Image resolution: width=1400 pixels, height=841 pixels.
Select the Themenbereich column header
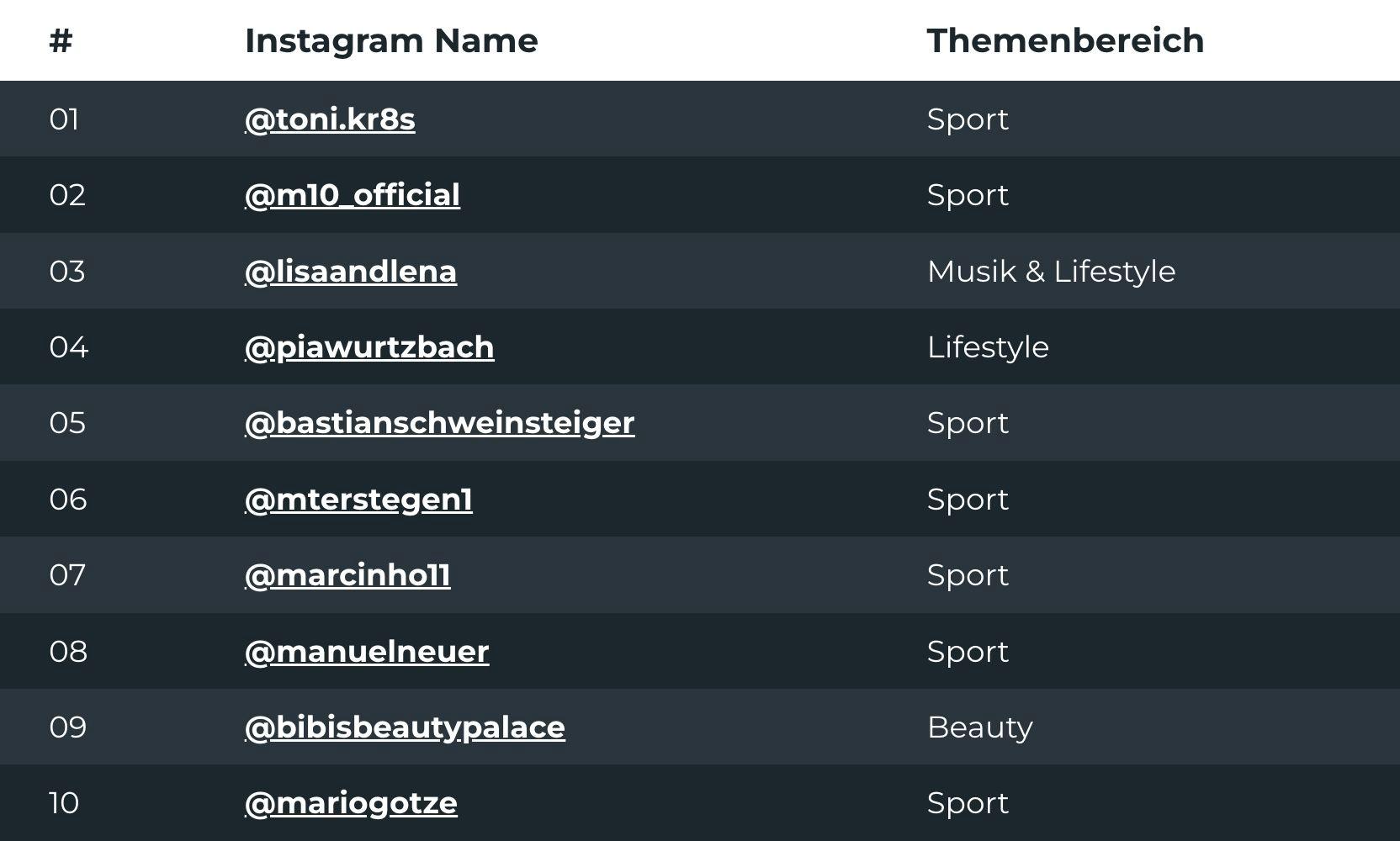1065,40
